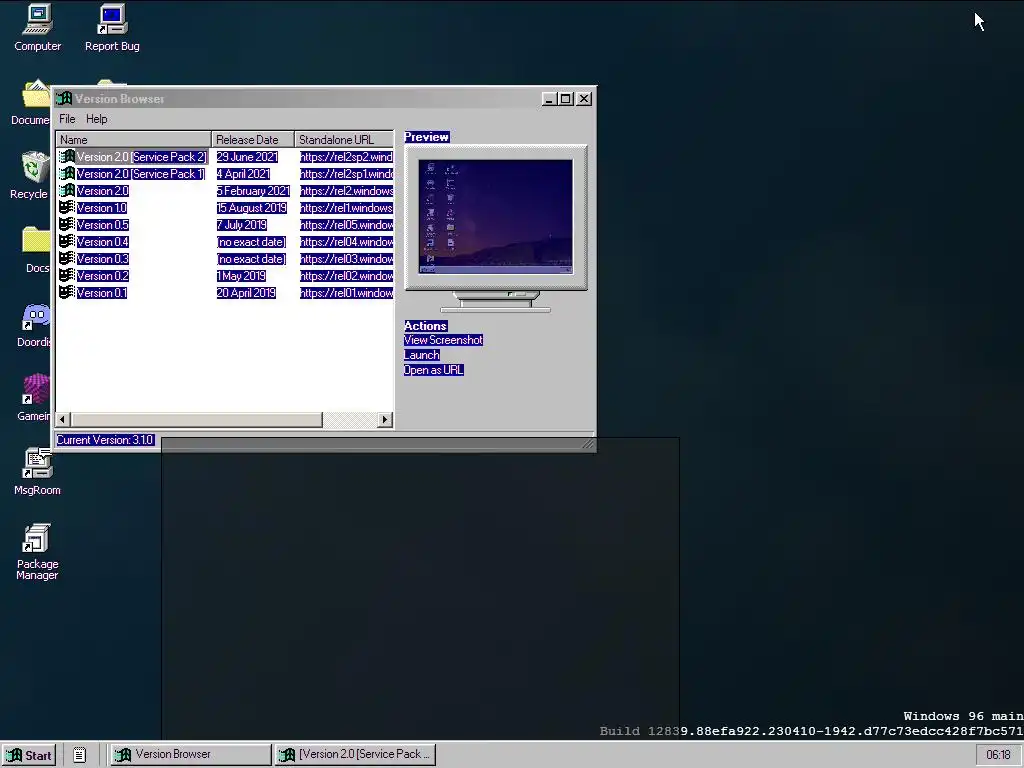Select the Version 0.5 name text
1024x768 pixels.
coord(103,225)
